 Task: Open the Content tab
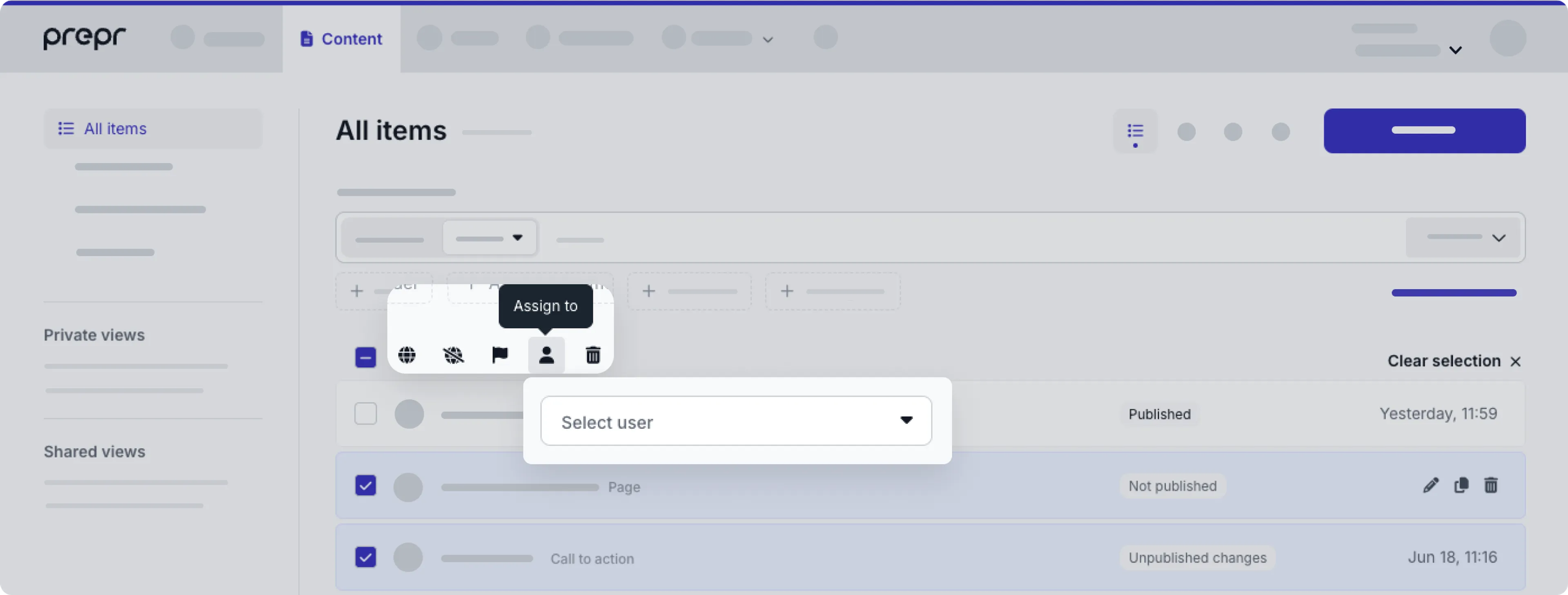coord(341,39)
